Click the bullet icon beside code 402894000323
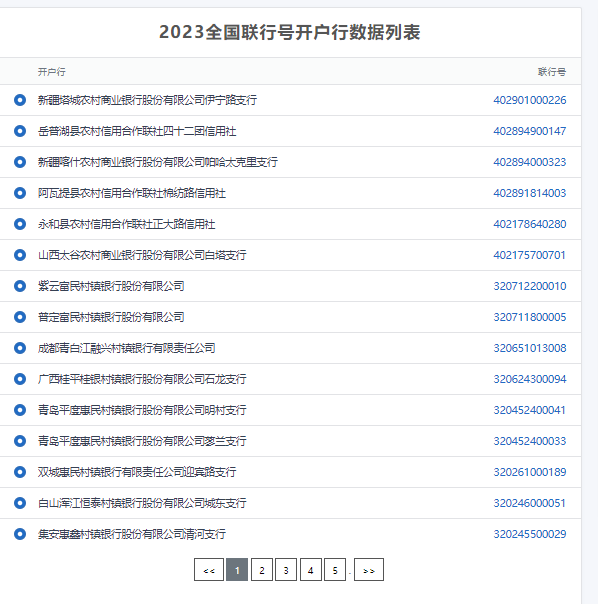The image size is (598, 604). pos(20,162)
